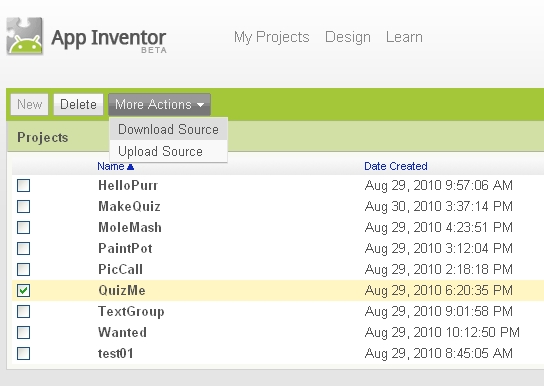Screen dimensions: 544x386
Task: Open the Wanted project
Action: [122, 332]
